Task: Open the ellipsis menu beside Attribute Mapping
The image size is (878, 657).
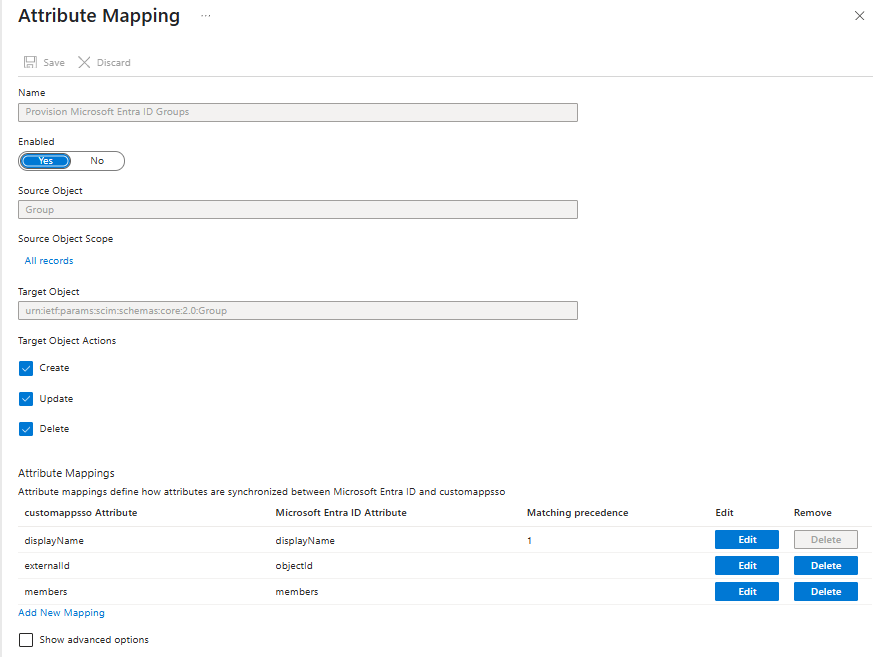Action: (206, 16)
